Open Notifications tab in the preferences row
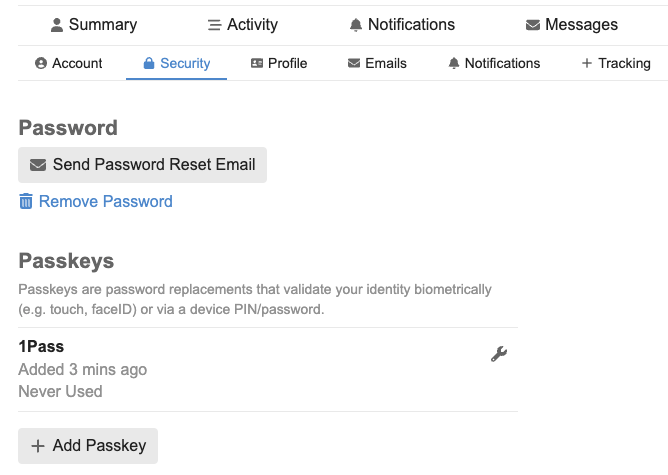668x475 pixels. point(494,63)
